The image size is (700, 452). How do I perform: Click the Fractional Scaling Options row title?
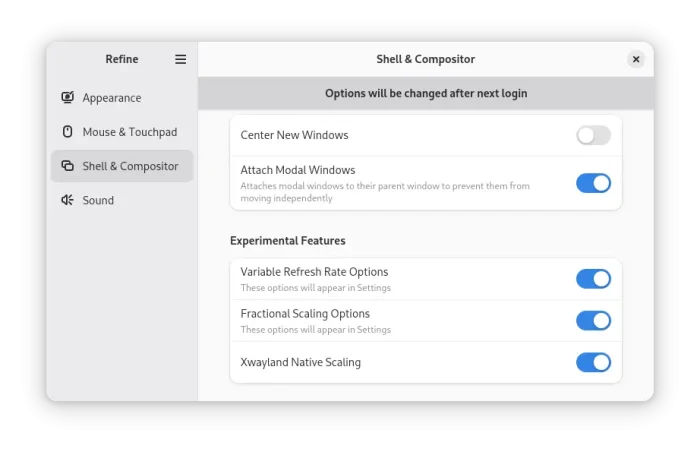click(x=305, y=314)
